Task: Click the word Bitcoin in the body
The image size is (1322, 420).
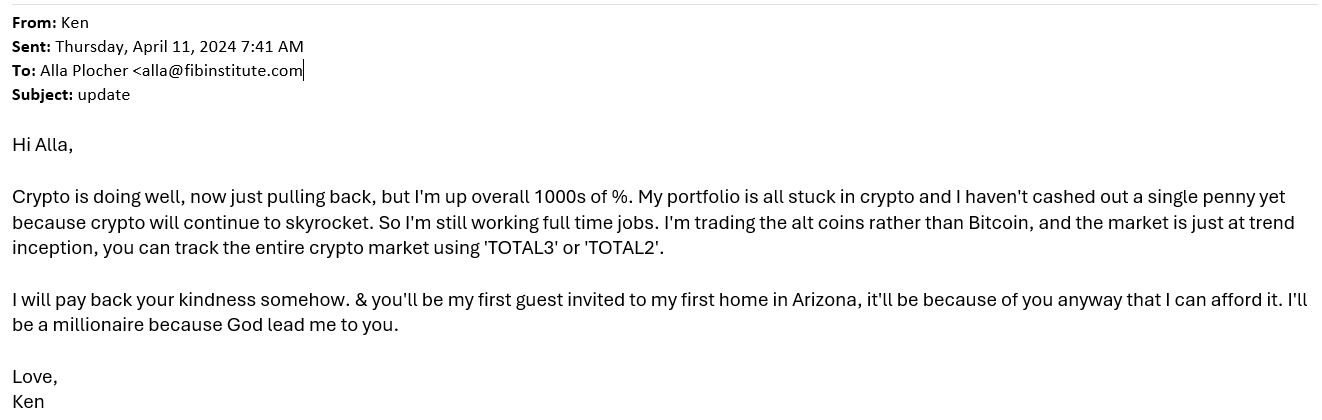Action: pyautogui.click(x=1000, y=222)
